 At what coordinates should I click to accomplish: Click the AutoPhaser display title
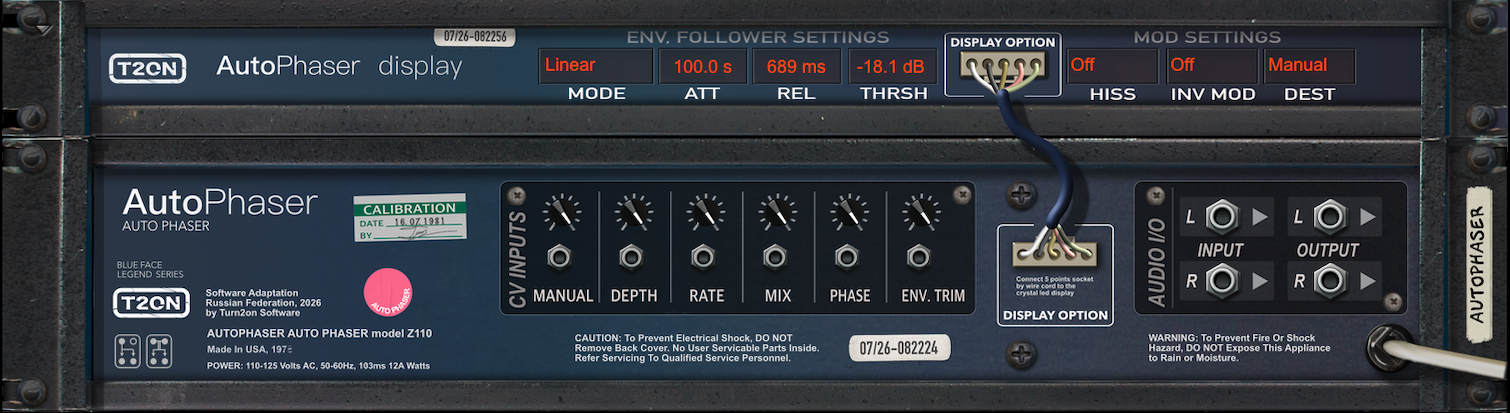click(x=339, y=67)
